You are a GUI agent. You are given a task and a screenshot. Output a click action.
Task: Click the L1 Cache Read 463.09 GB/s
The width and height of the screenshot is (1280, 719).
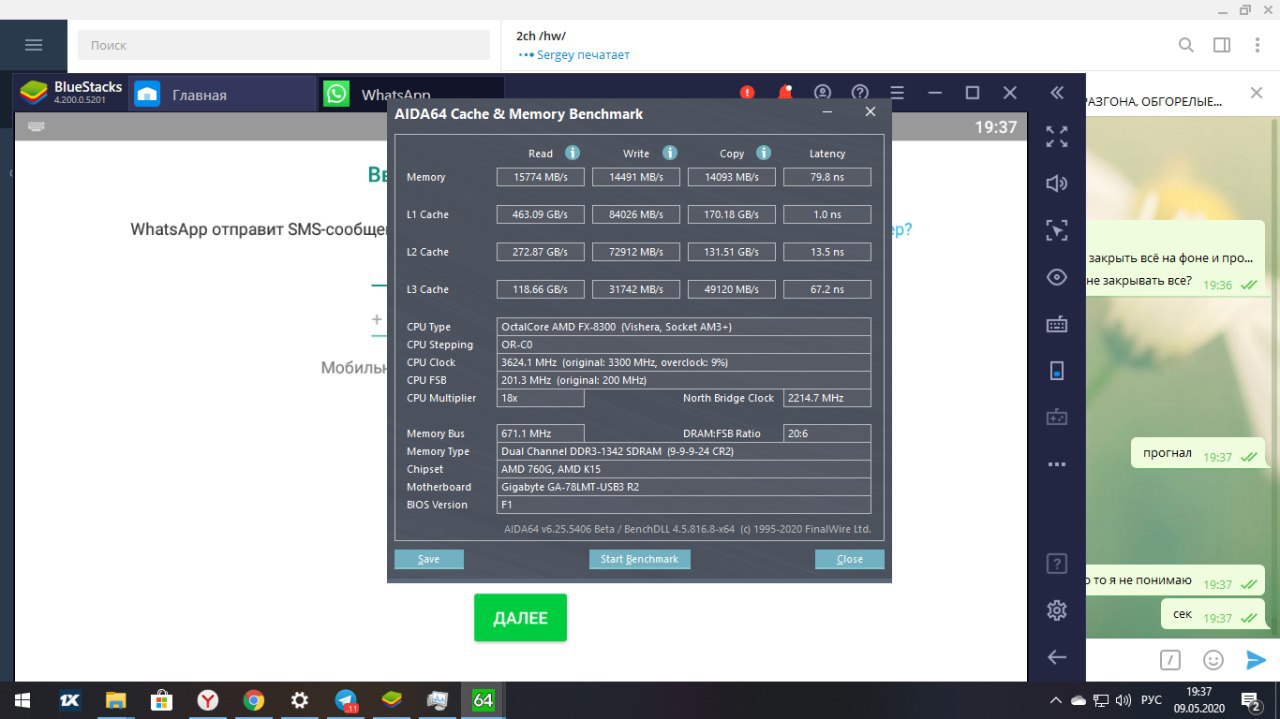point(540,214)
